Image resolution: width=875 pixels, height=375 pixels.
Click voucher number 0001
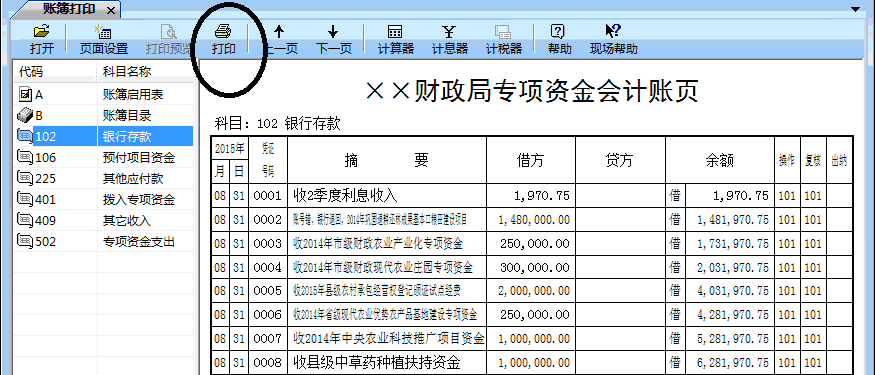pos(268,196)
